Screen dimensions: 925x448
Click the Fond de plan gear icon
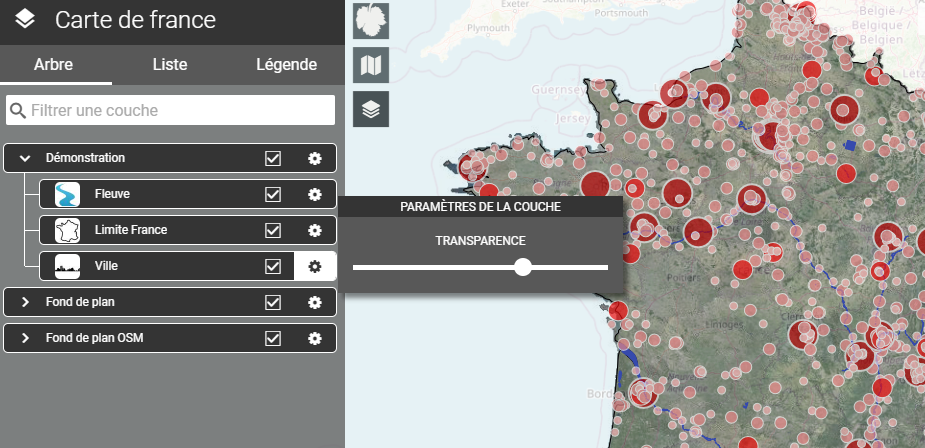click(x=315, y=302)
